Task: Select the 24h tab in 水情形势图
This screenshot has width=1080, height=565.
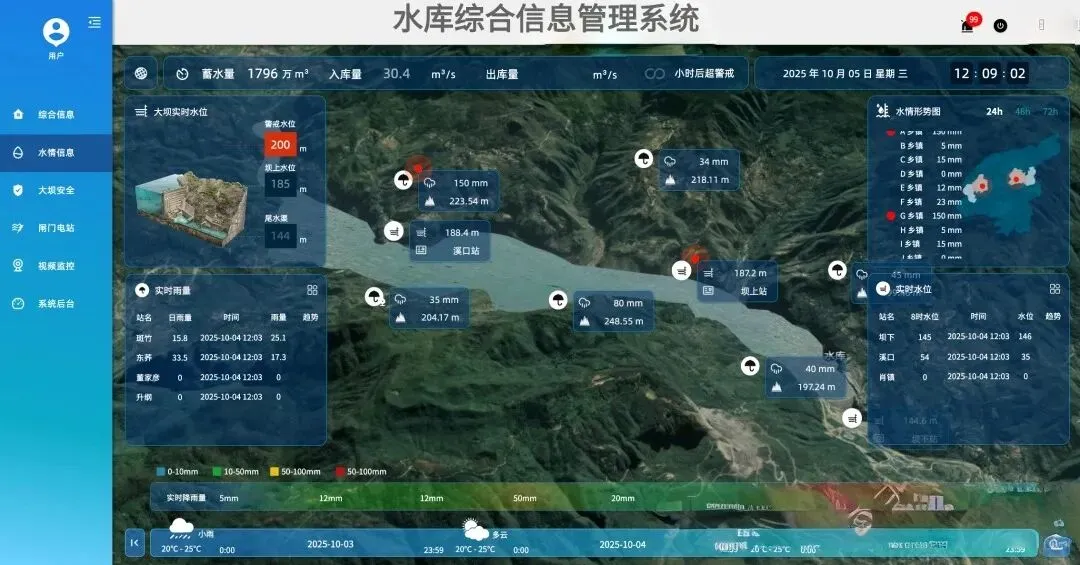Action: click(994, 112)
